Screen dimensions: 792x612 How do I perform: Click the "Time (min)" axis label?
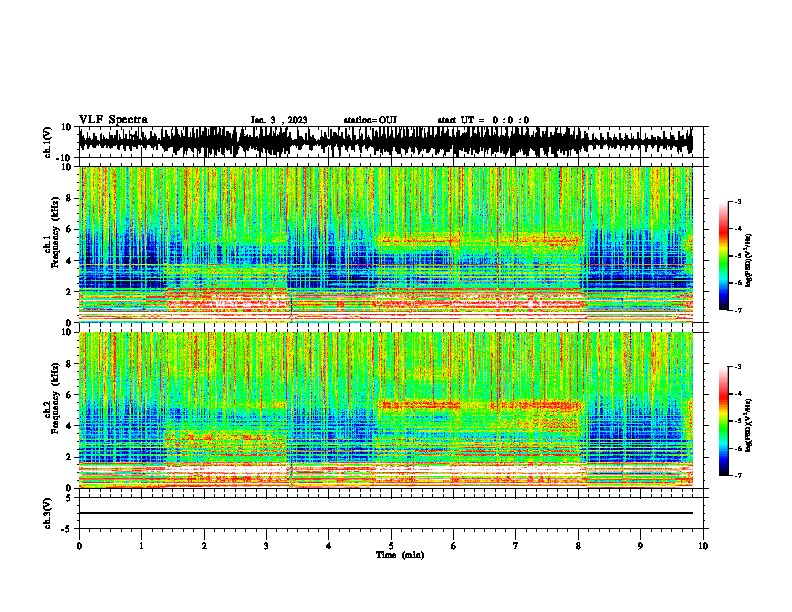point(400,555)
